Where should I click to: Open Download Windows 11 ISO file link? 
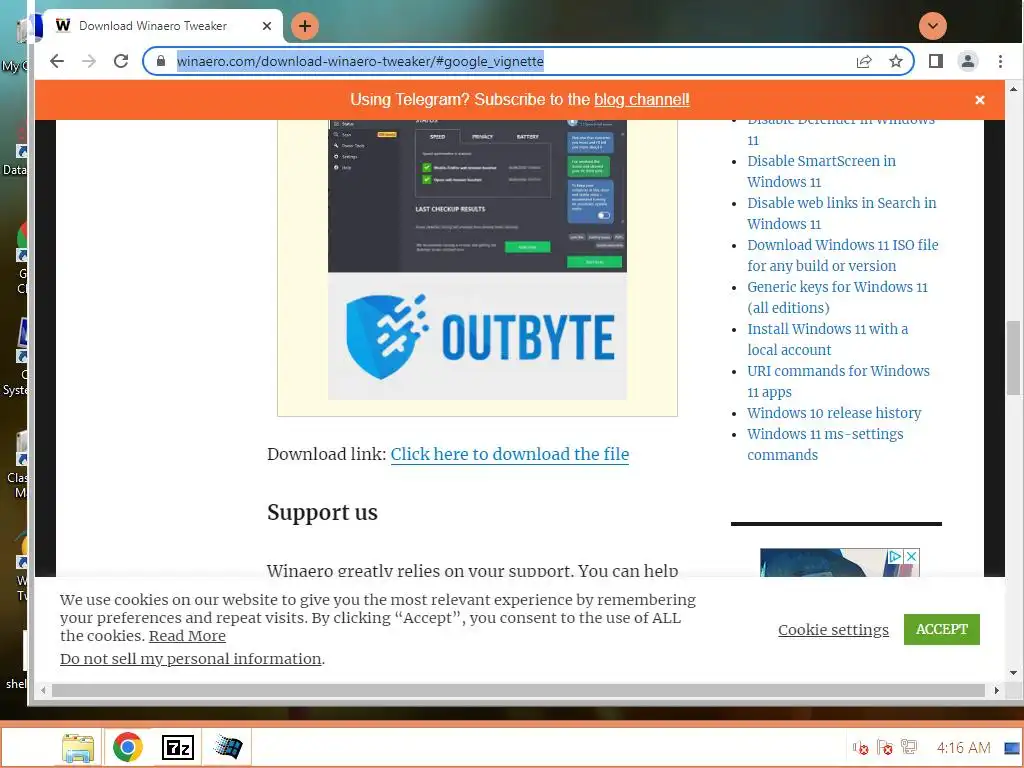coord(842,255)
